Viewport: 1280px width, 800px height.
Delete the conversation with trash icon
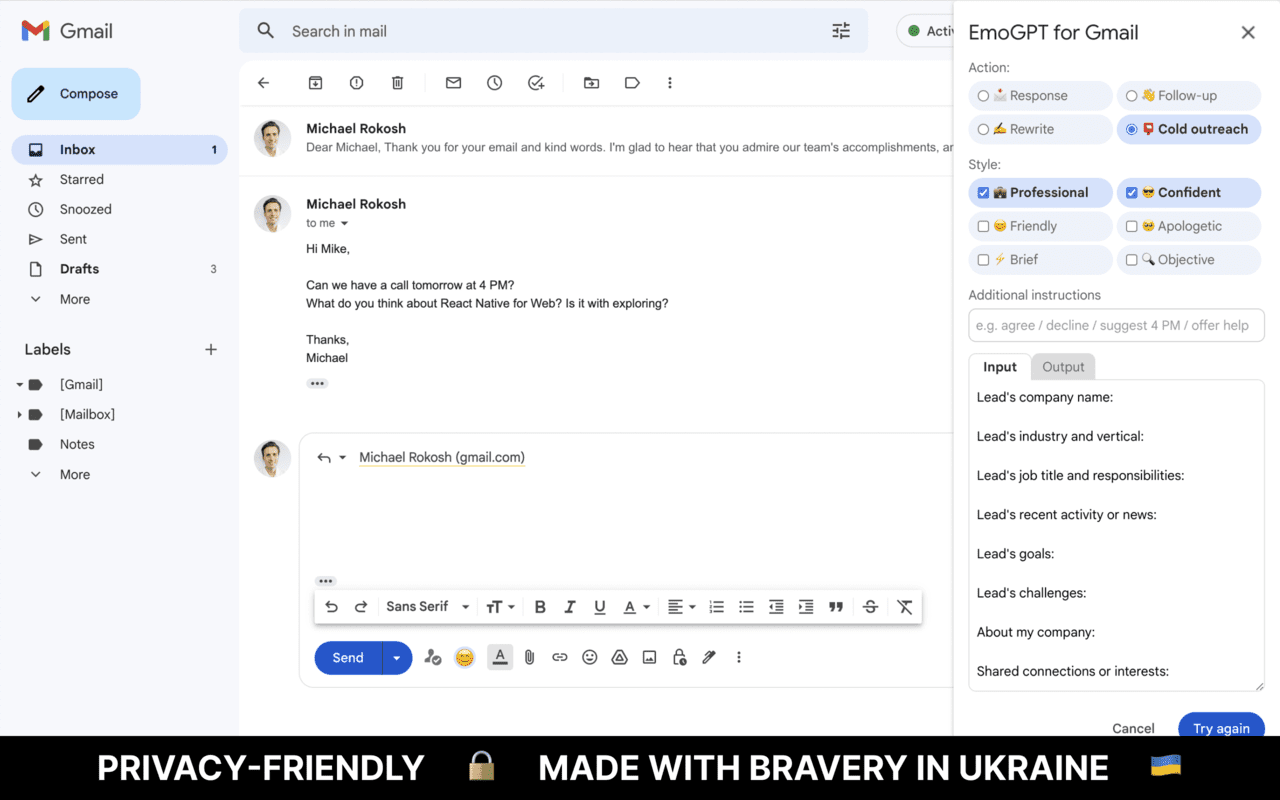[x=397, y=83]
